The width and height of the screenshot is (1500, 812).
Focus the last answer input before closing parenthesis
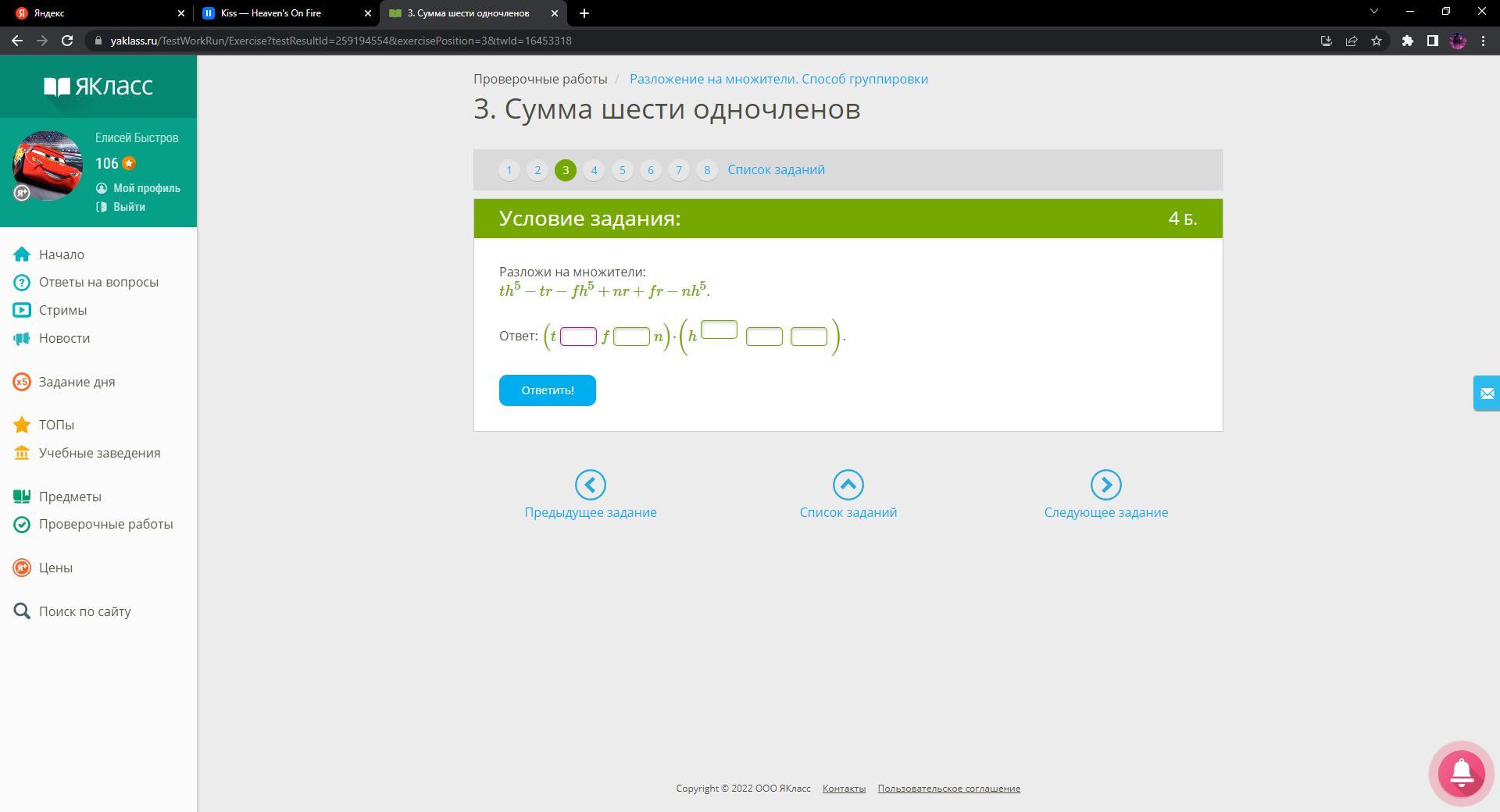(809, 337)
